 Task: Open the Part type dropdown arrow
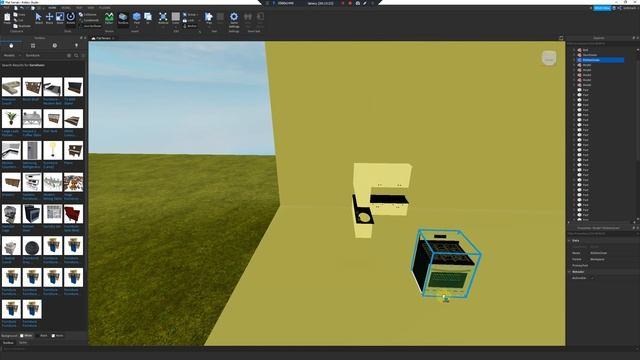(x=137, y=27)
